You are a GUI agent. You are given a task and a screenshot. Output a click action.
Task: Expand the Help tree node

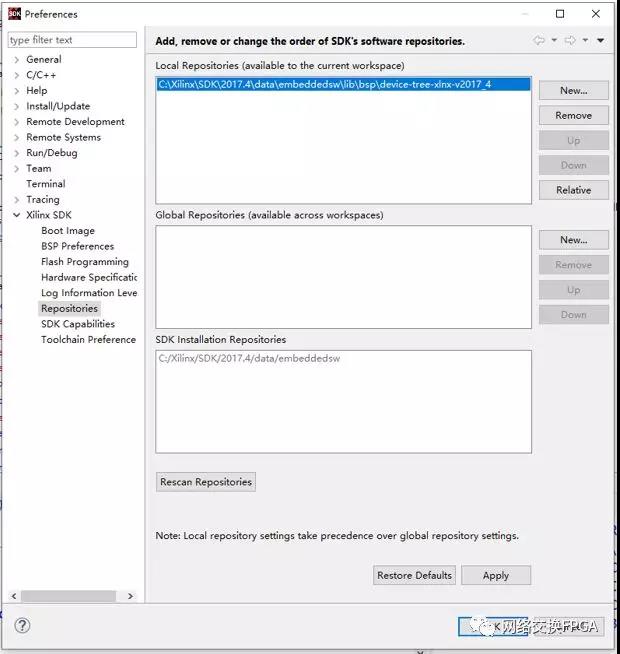(x=17, y=91)
